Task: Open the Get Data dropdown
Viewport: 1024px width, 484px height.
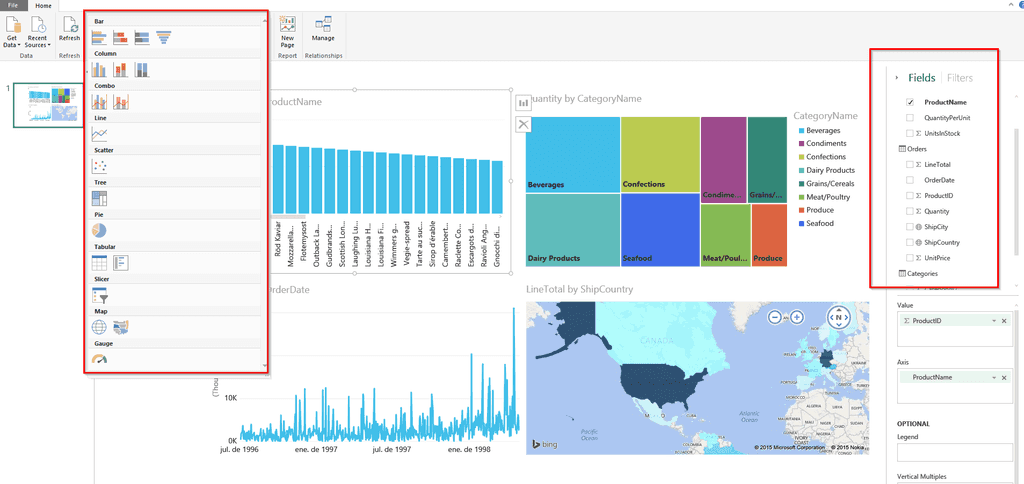Action: click(13, 33)
